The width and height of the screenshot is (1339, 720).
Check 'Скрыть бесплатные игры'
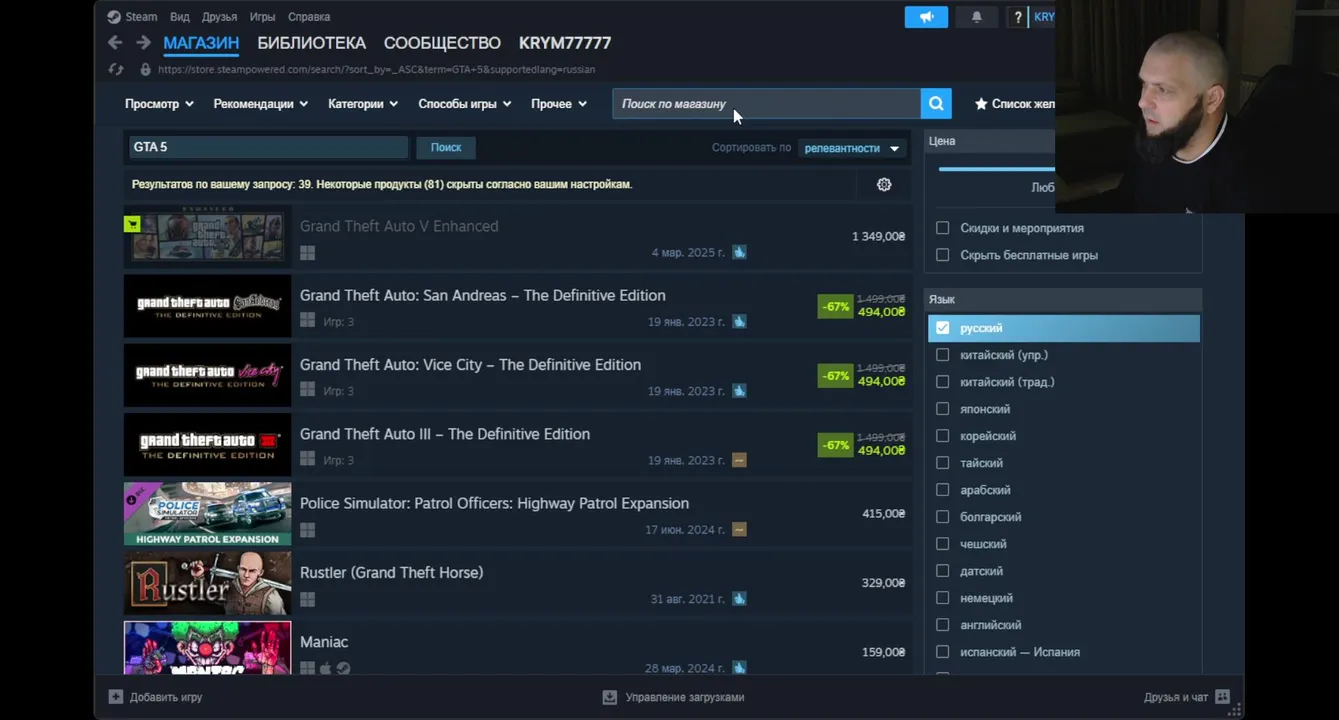pyautogui.click(x=942, y=255)
